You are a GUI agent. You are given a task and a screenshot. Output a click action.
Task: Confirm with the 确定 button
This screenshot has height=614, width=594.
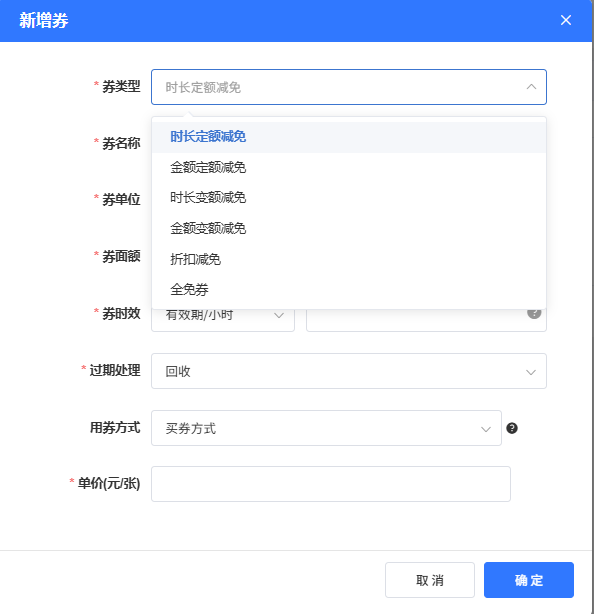pyautogui.click(x=529, y=580)
